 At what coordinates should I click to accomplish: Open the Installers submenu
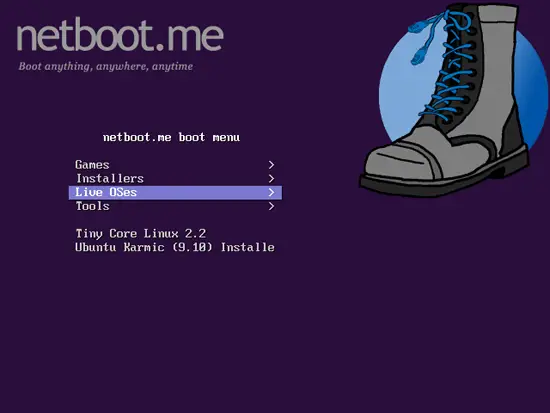pyautogui.click(x=175, y=179)
